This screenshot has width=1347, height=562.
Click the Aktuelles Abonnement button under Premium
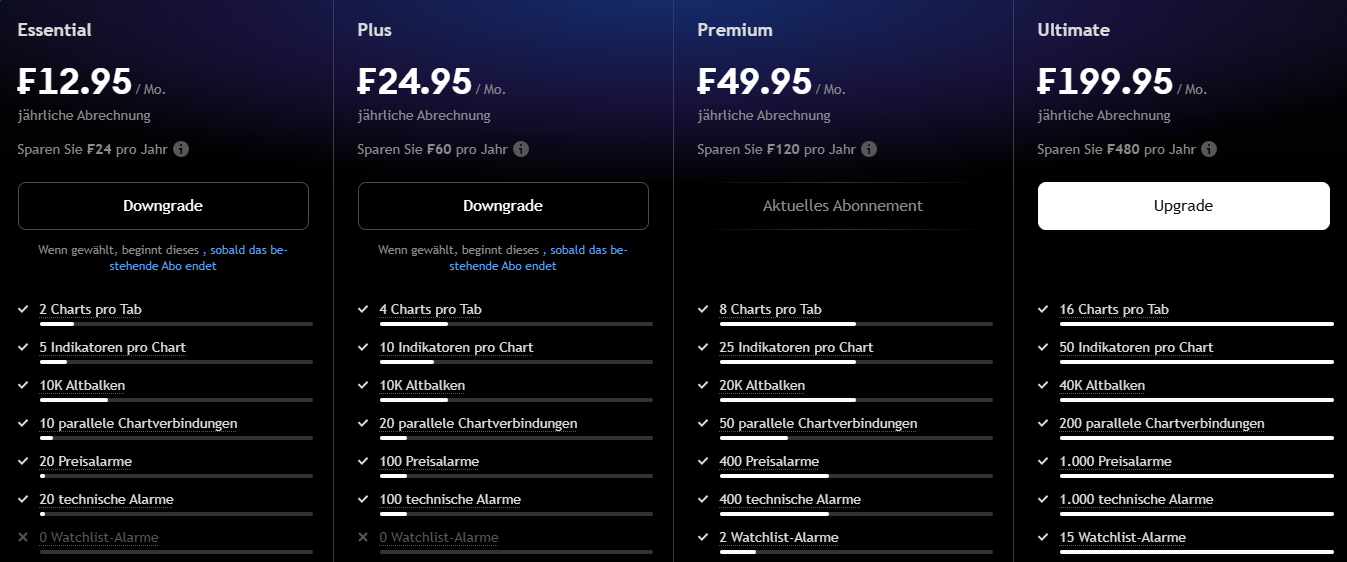[843, 206]
